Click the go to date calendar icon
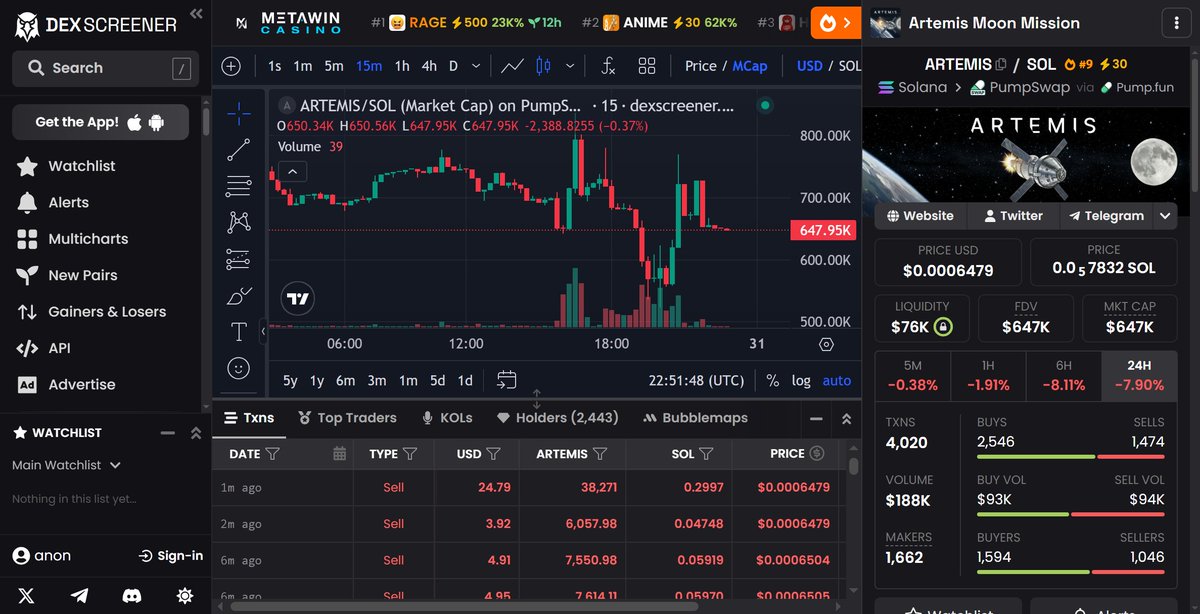The width and height of the screenshot is (1200, 614). [x=507, y=380]
